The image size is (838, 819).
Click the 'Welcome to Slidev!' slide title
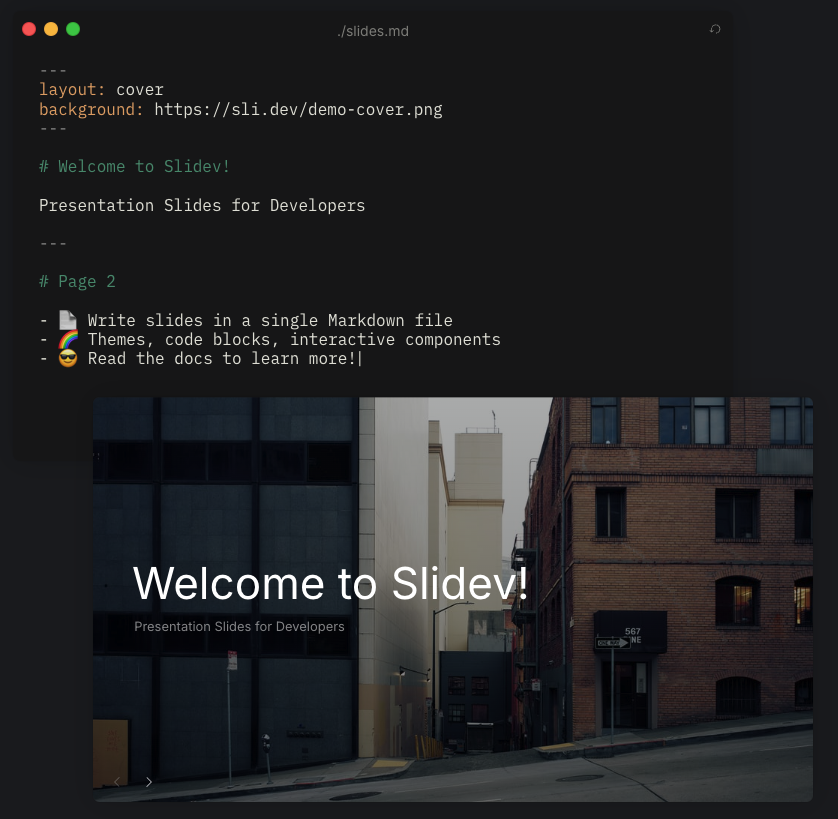(x=330, y=583)
